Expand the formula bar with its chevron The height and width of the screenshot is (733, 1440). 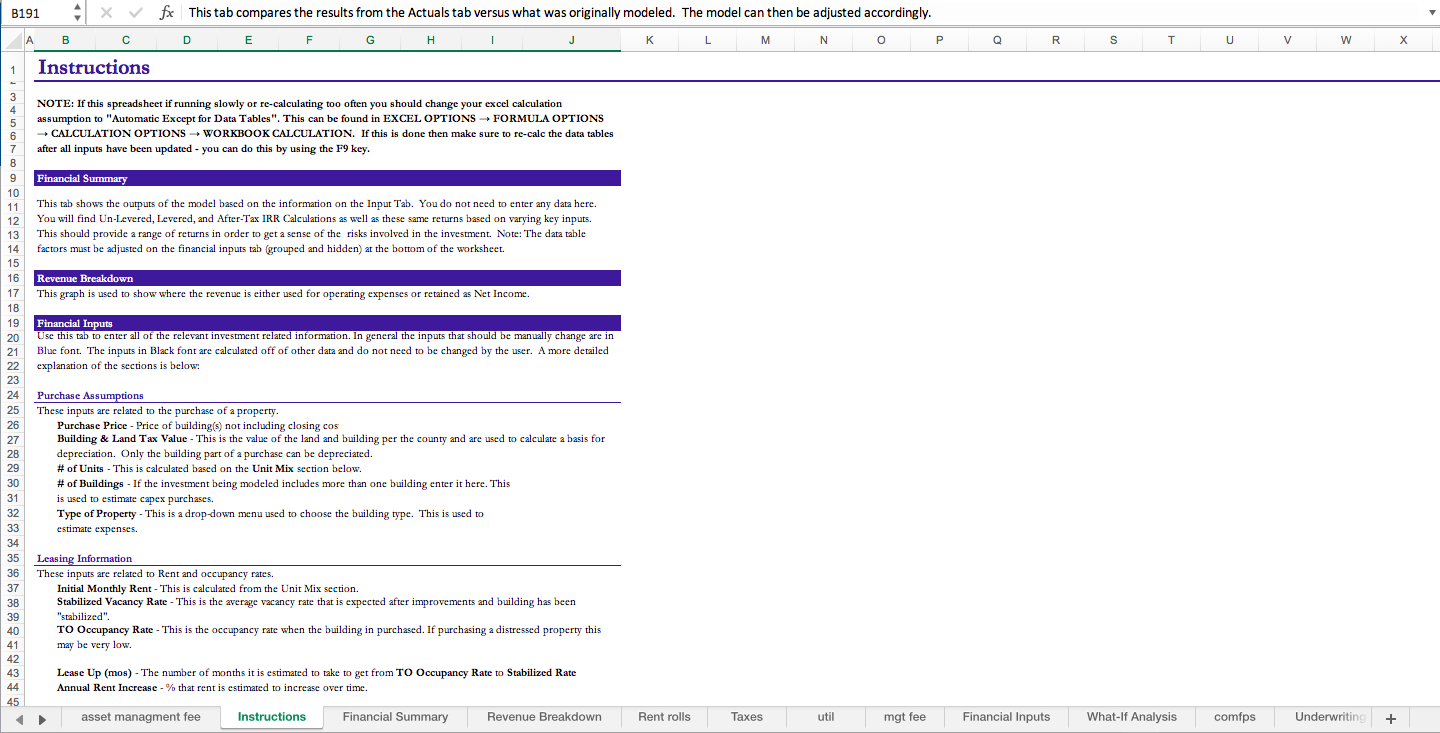[1432, 12]
